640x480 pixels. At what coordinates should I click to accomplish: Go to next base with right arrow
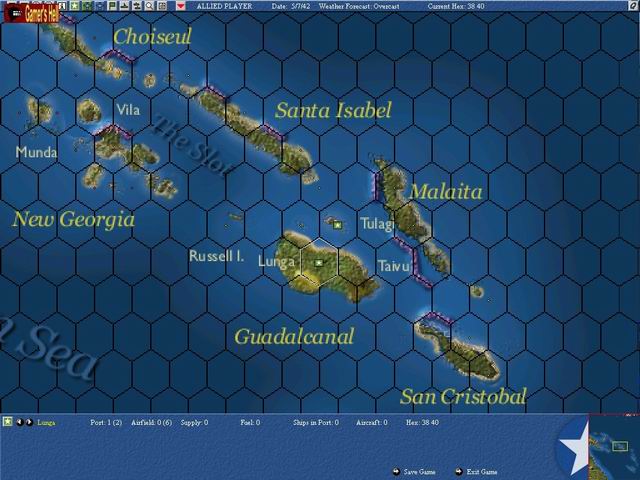29,422
